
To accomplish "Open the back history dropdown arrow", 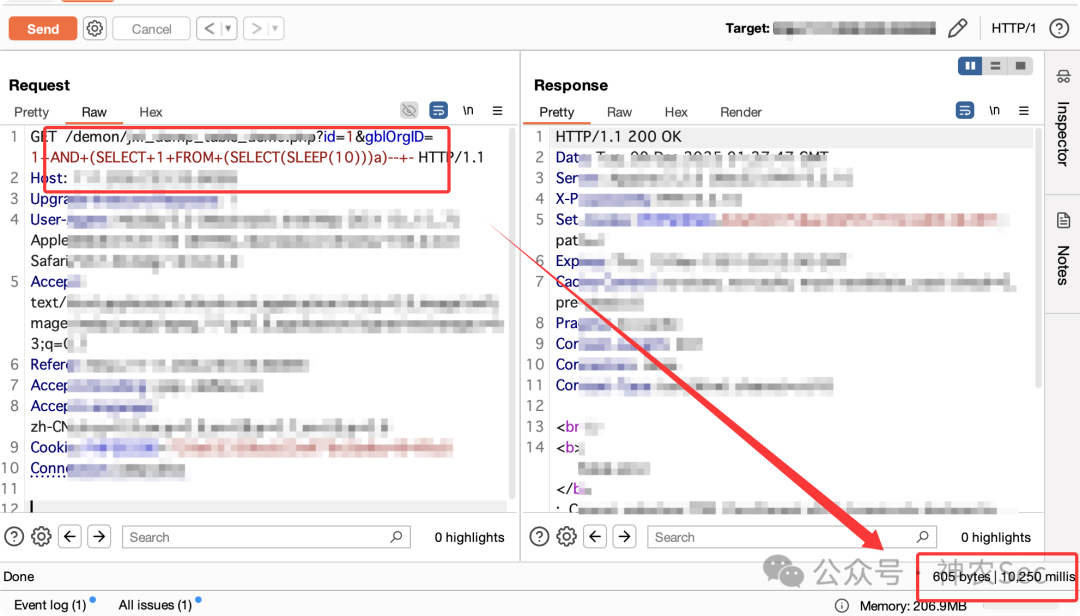I will [229, 29].
